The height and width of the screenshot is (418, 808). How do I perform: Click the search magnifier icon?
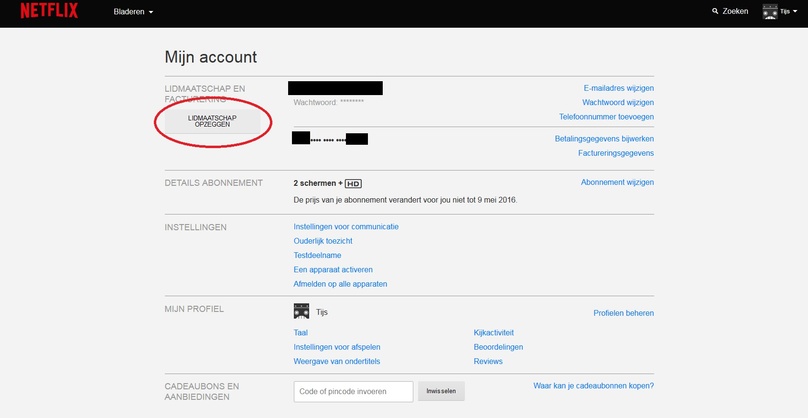[x=715, y=11]
